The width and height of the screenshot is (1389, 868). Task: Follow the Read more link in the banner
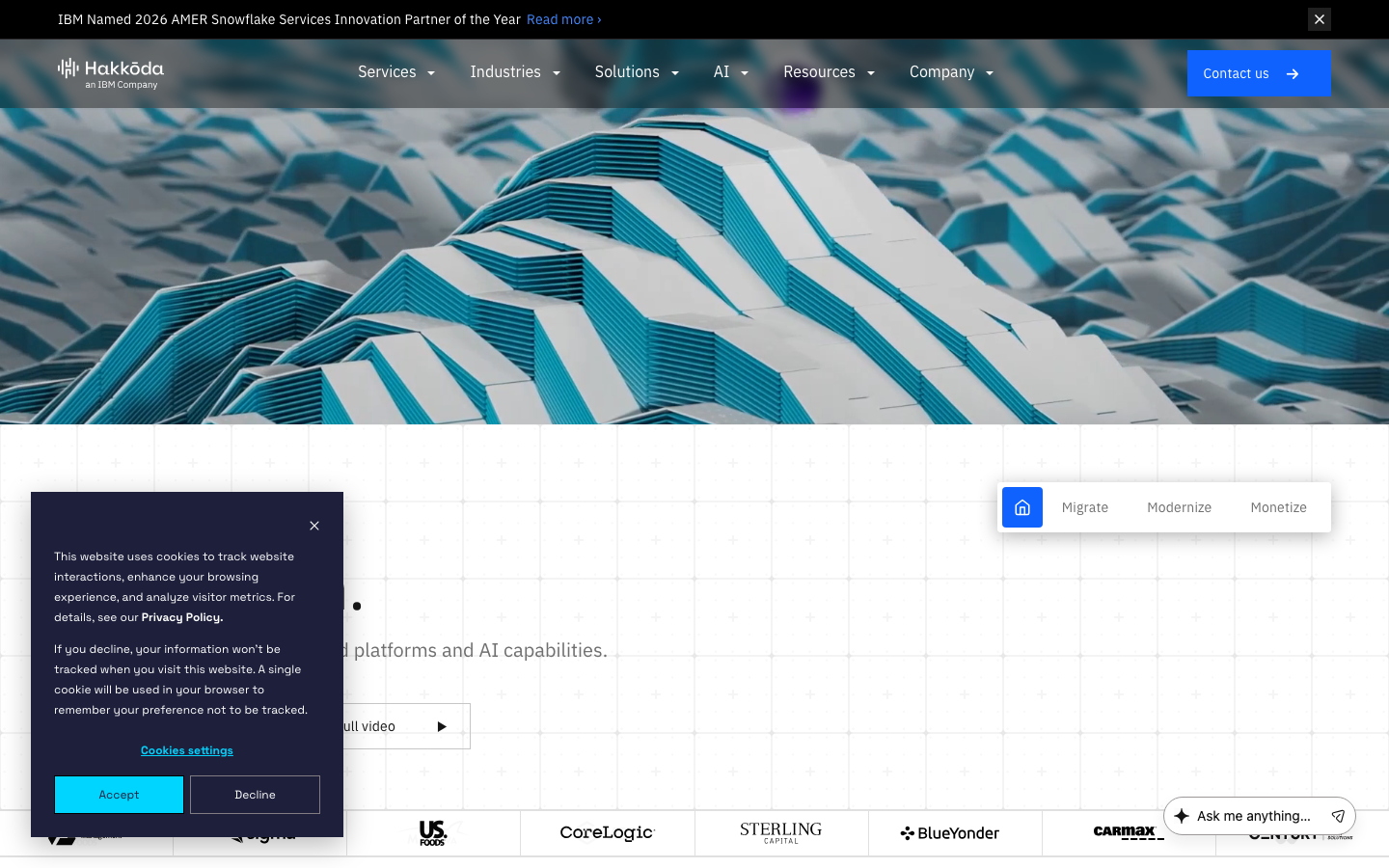point(564,19)
